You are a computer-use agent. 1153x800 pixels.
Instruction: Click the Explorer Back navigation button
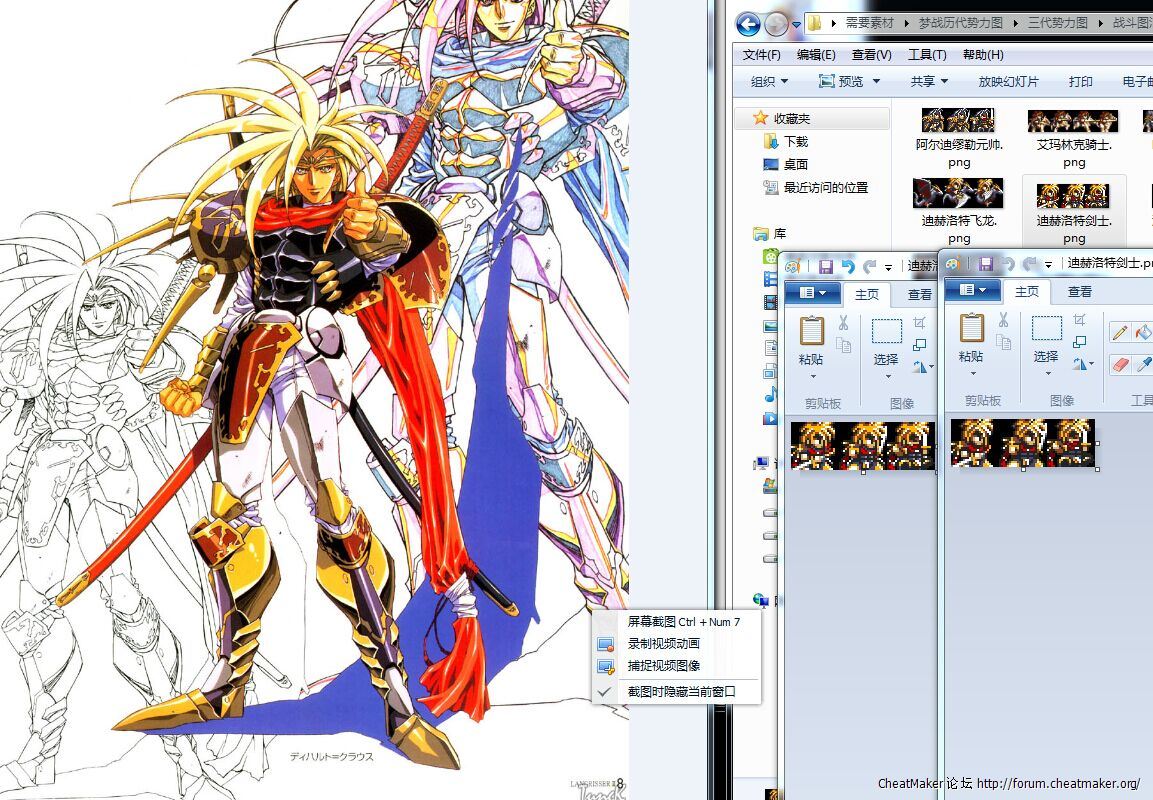click(748, 23)
